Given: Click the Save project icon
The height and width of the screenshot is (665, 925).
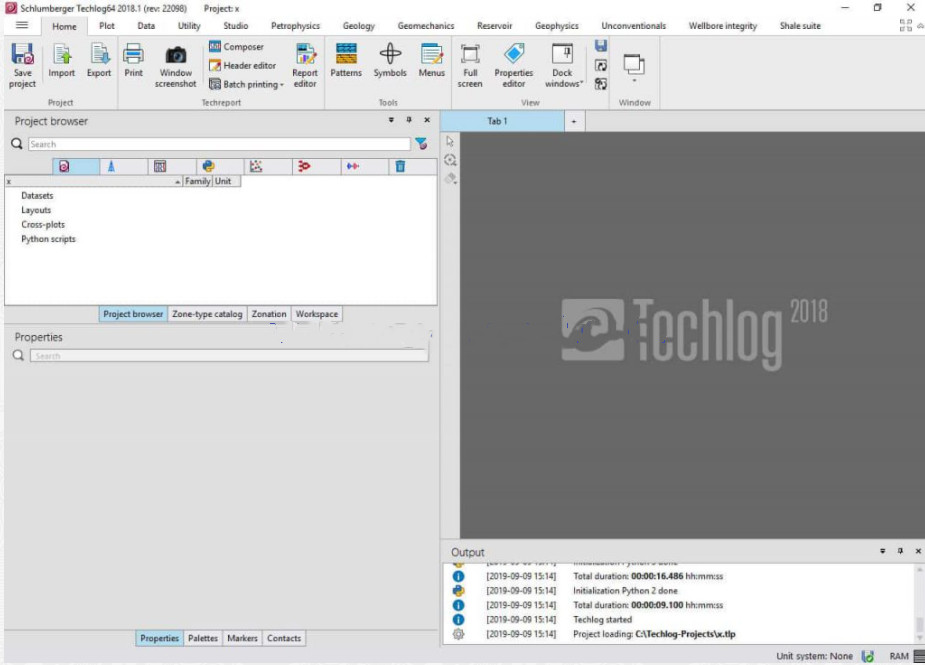Looking at the screenshot, I should pos(22,65).
